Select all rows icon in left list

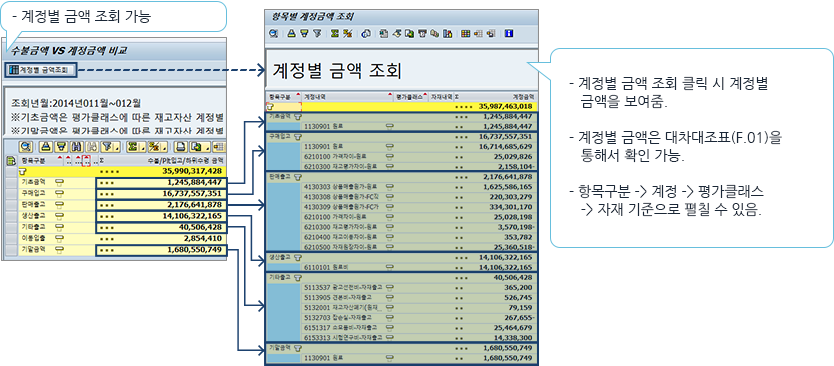pyautogui.click(x=11, y=162)
